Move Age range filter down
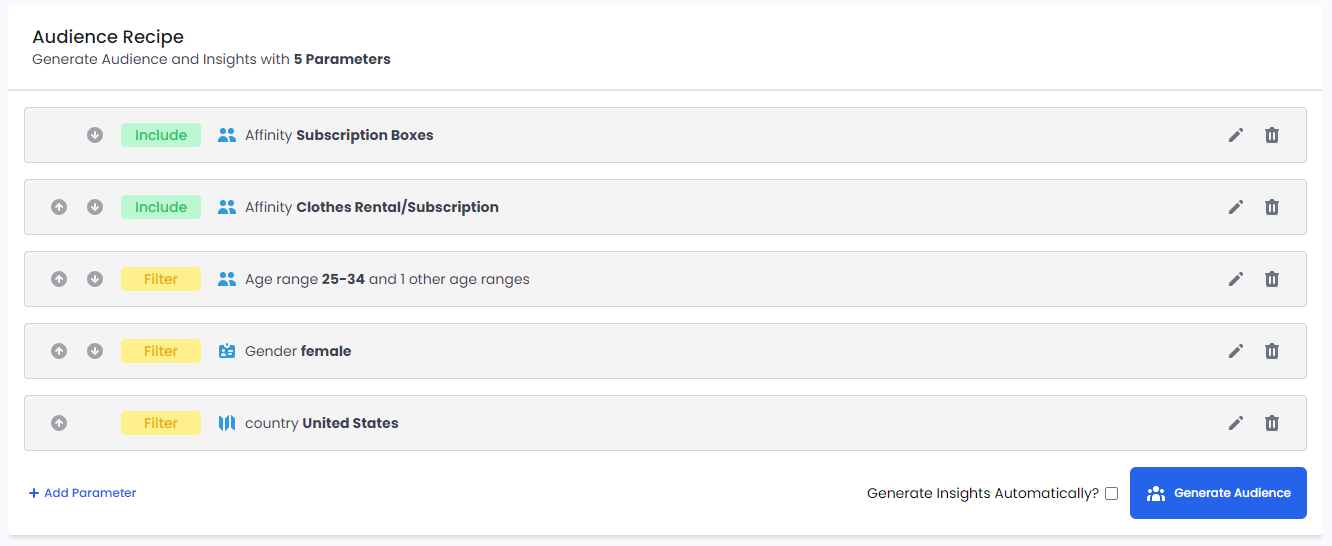Image resolution: width=1332 pixels, height=546 pixels. click(95, 279)
